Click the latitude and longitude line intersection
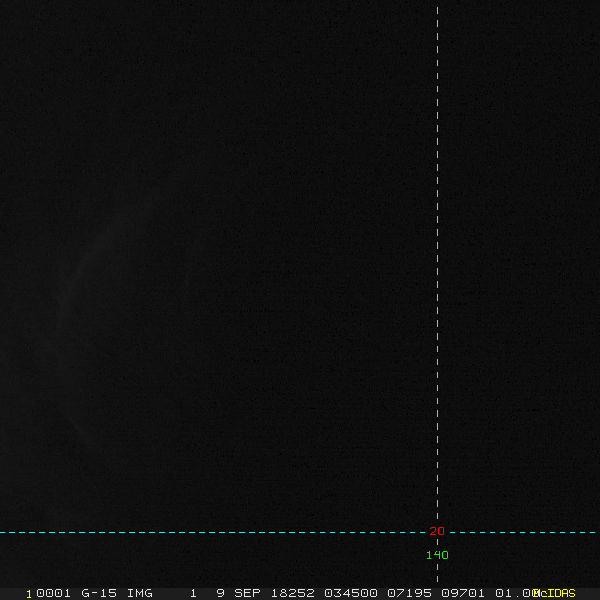Image resolution: width=600 pixels, height=600 pixels. tap(437, 533)
